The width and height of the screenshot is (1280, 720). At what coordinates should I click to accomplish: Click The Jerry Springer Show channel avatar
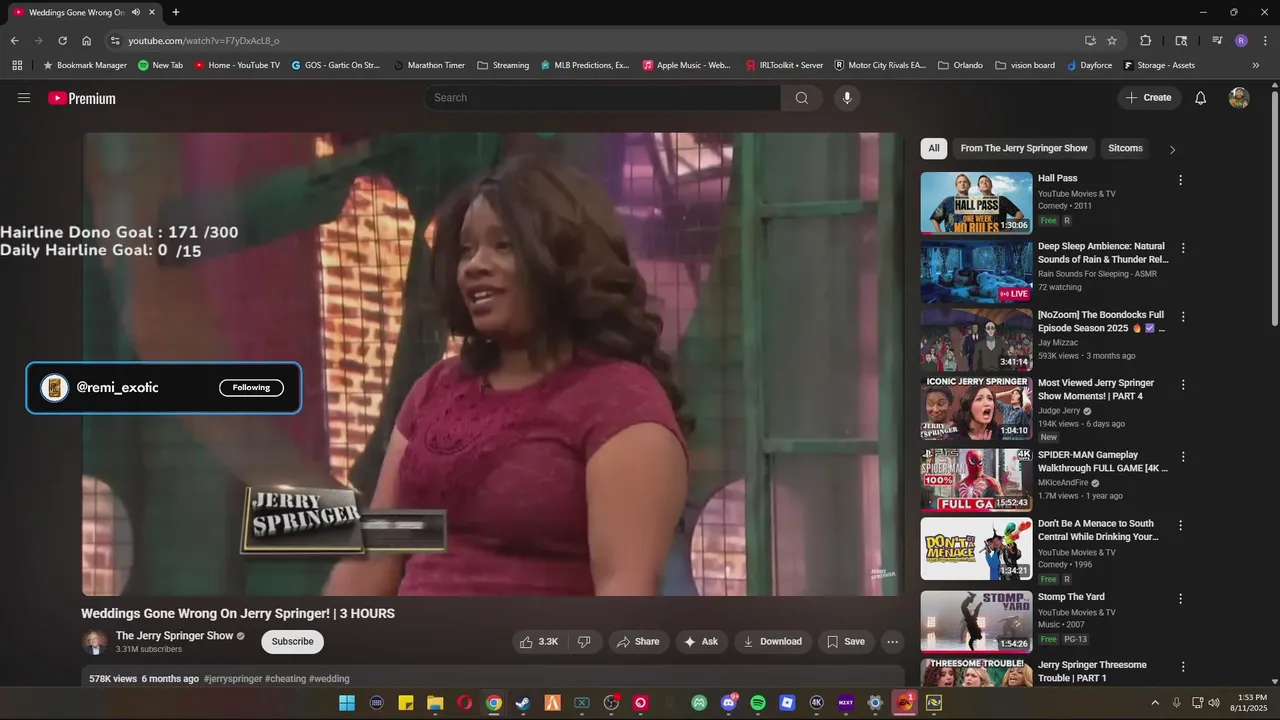(94, 642)
